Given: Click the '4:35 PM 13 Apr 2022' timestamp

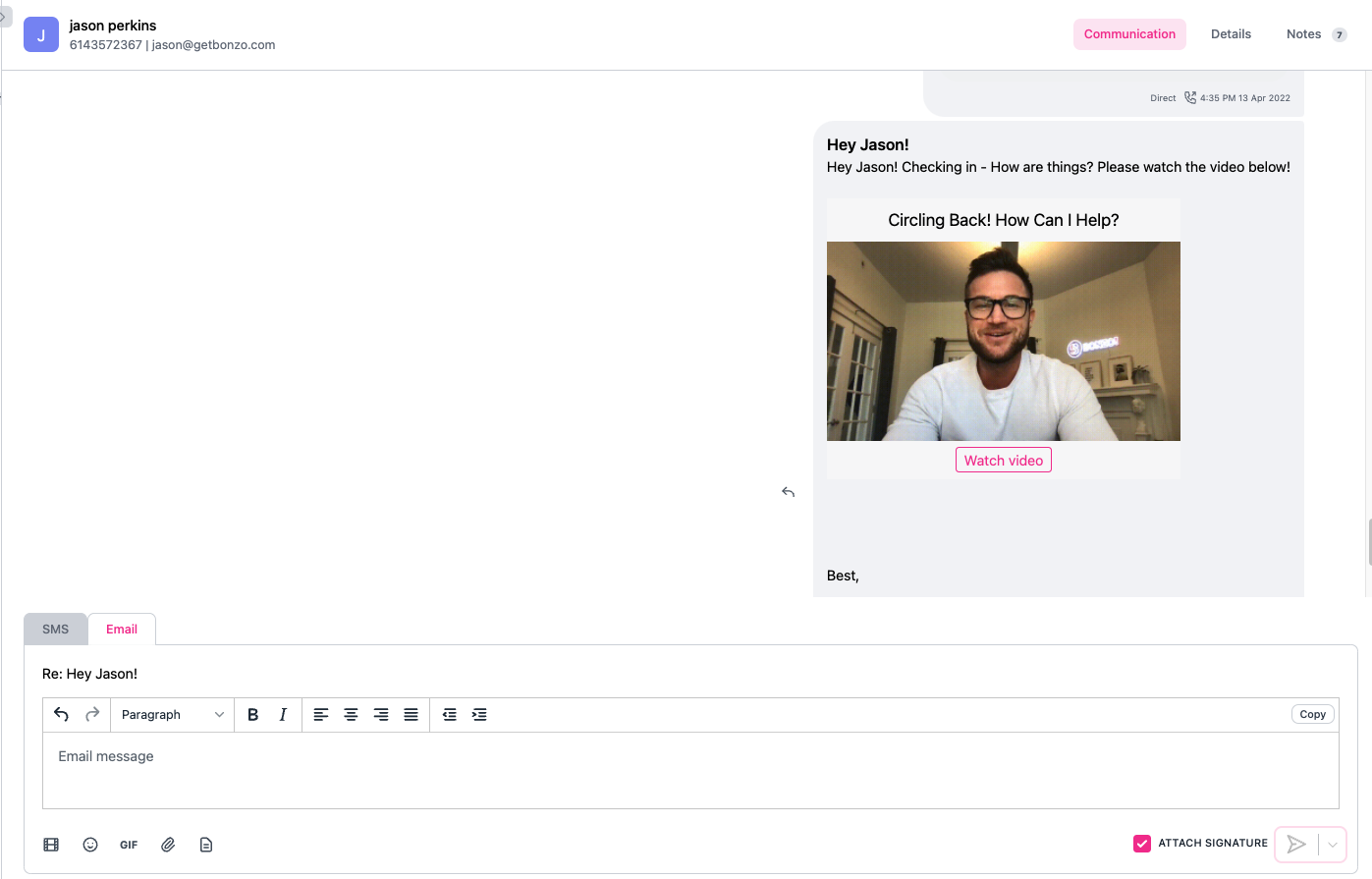Looking at the screenshot, I should click(x=1245, y=98).
